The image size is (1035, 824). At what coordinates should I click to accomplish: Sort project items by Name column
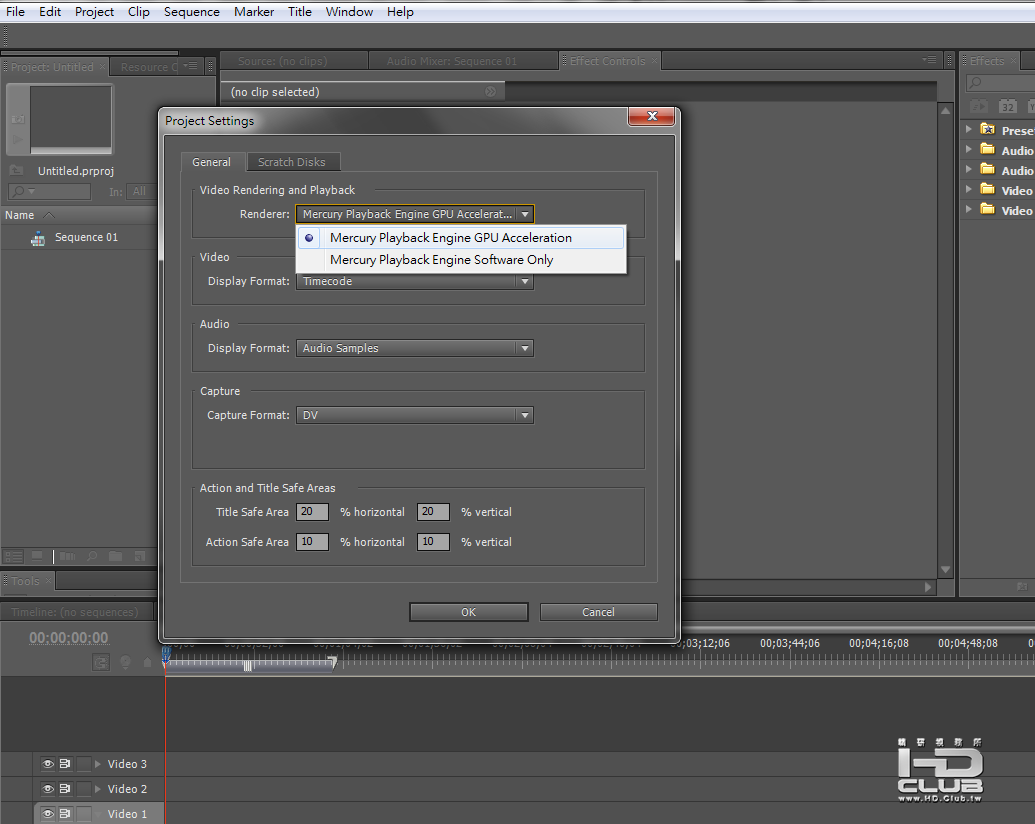click(x=29, y=215)
